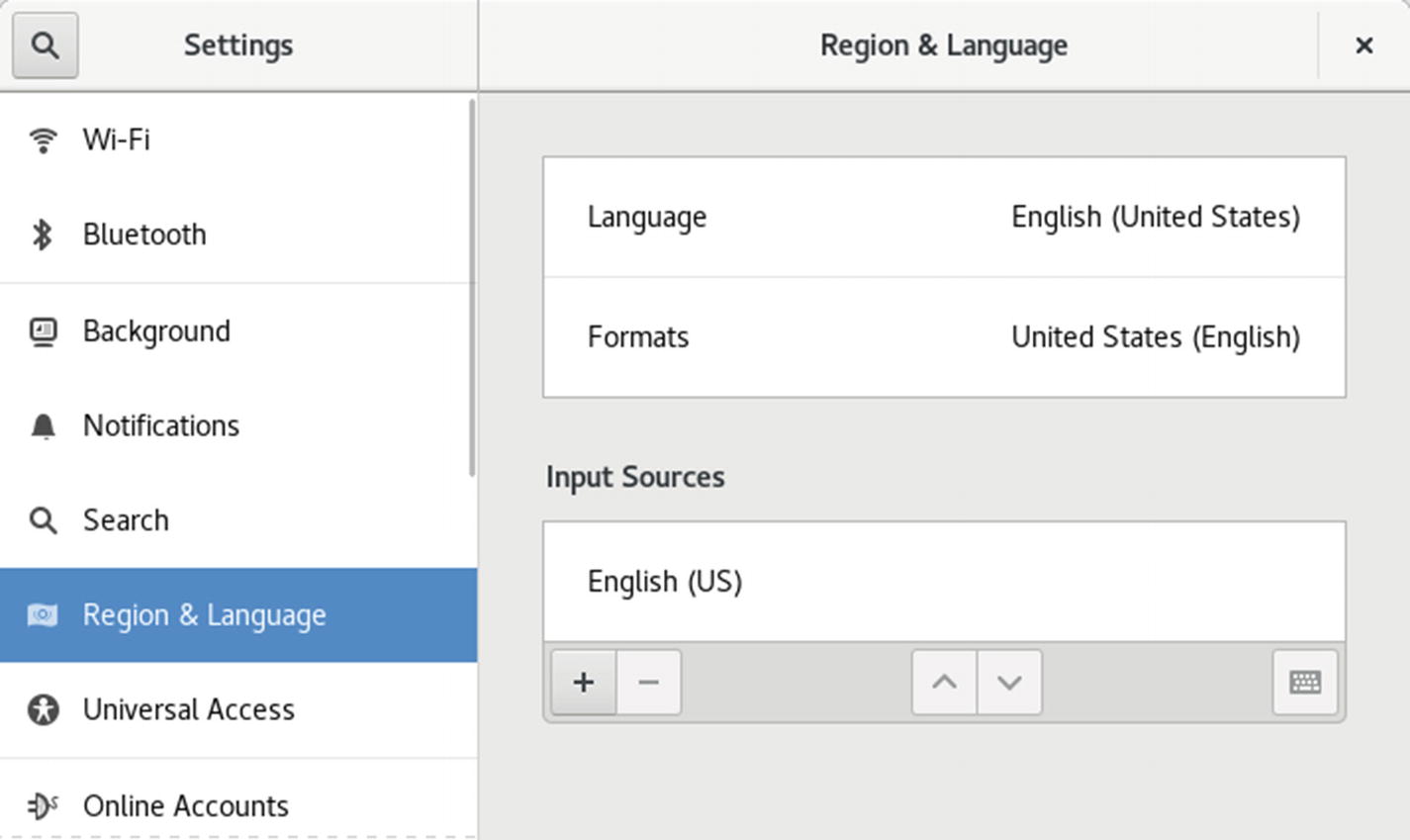The height and width of the screenshot is (840, 1410).
Task: Open Bluetooth settings panel
Action: pyautogui.click(x=237, y=234)
